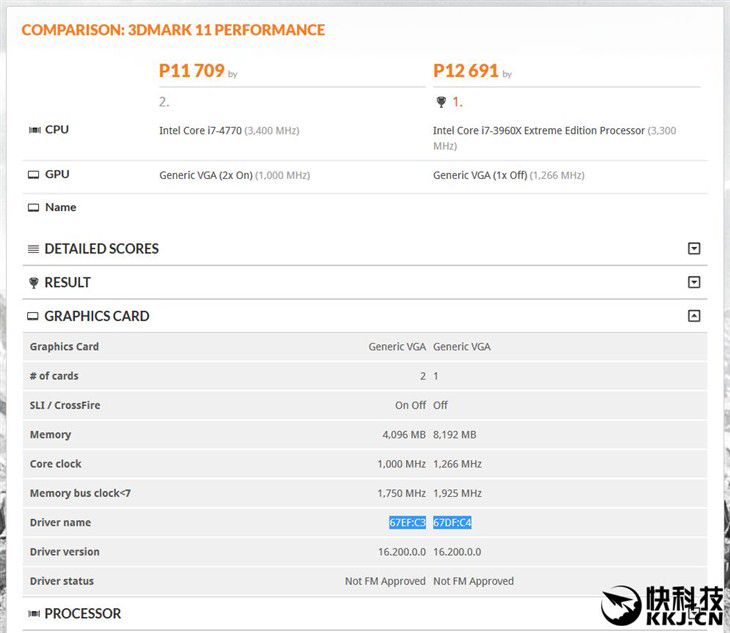Viewport: 730px width, 633px height.
Task: Click the P11 709 score
Action: [x=192, y=71]
